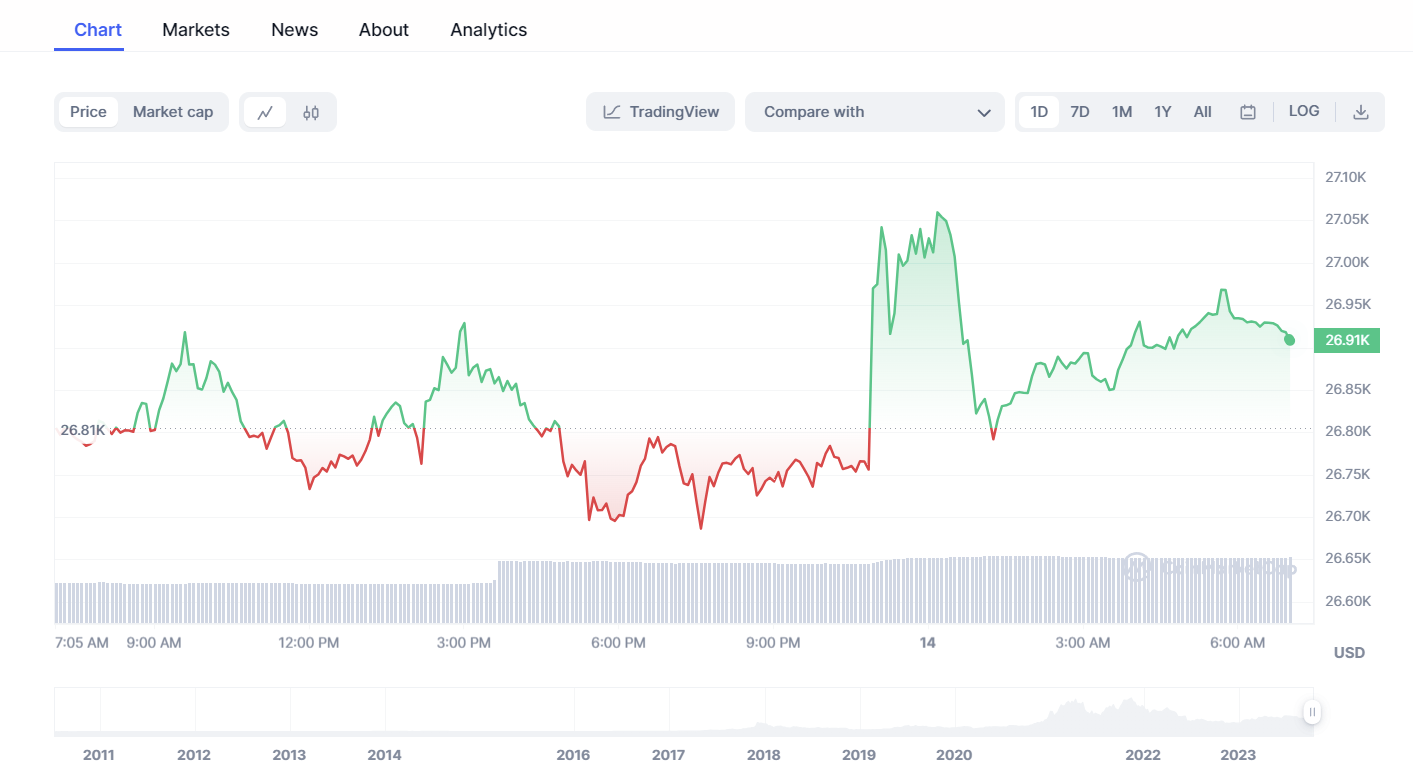This screenshot has width=1413, height=776.
Task: Select the 7D range button
Action: 1080,112
